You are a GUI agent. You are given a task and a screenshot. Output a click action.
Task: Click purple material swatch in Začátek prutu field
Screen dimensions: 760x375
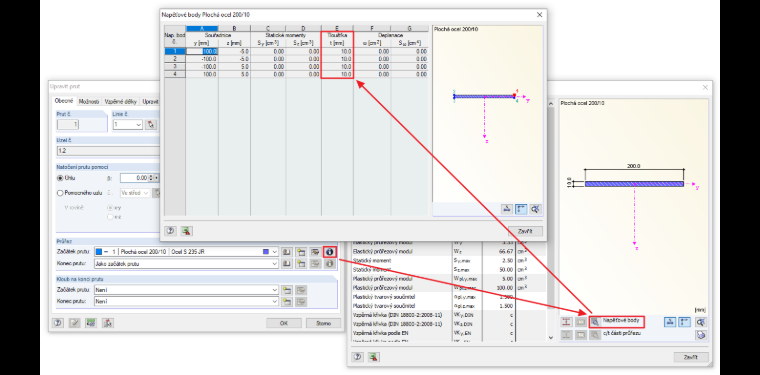[265, 252]
